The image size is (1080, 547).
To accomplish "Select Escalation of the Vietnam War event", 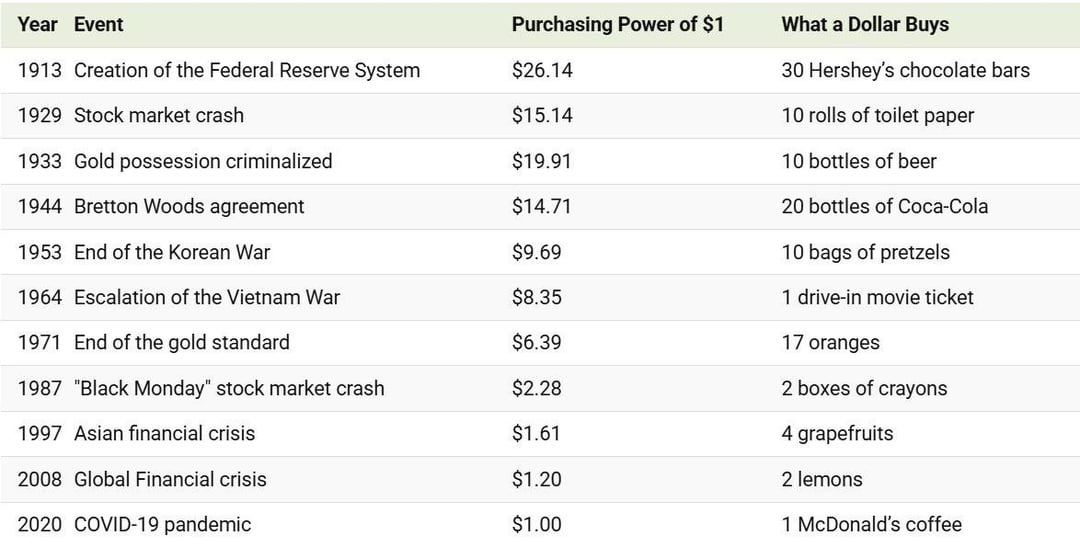I will 207,298.
